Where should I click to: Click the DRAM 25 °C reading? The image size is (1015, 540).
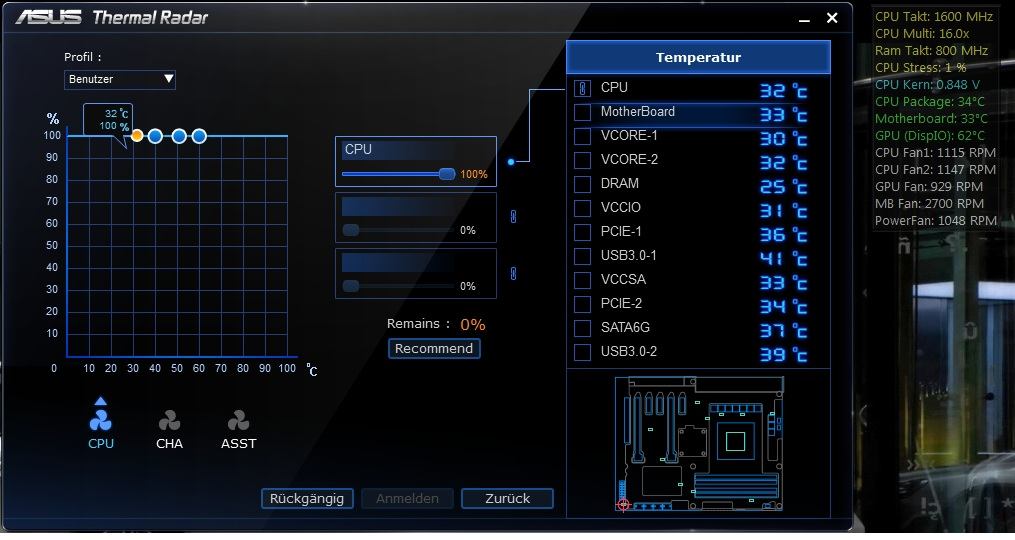[x=783, y=187]
